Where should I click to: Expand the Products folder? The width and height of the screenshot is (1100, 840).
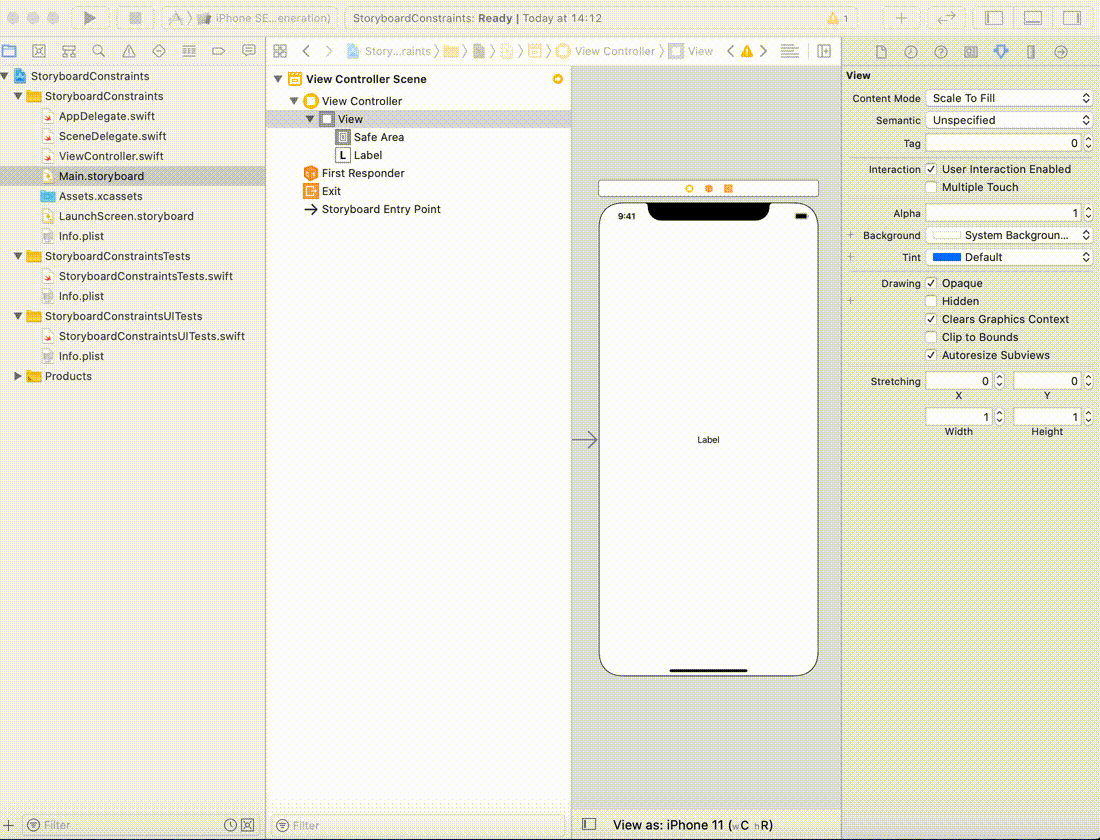click(x=18, y=376)
